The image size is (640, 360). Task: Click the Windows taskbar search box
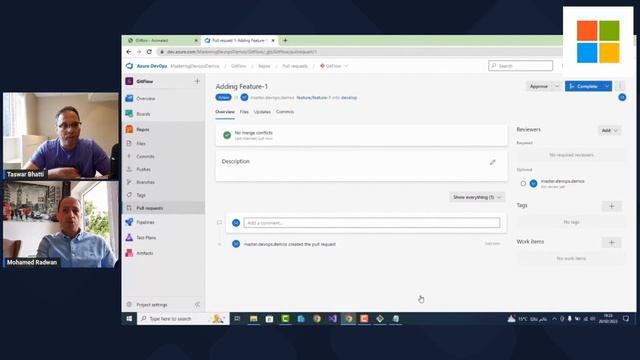point(182,319)
